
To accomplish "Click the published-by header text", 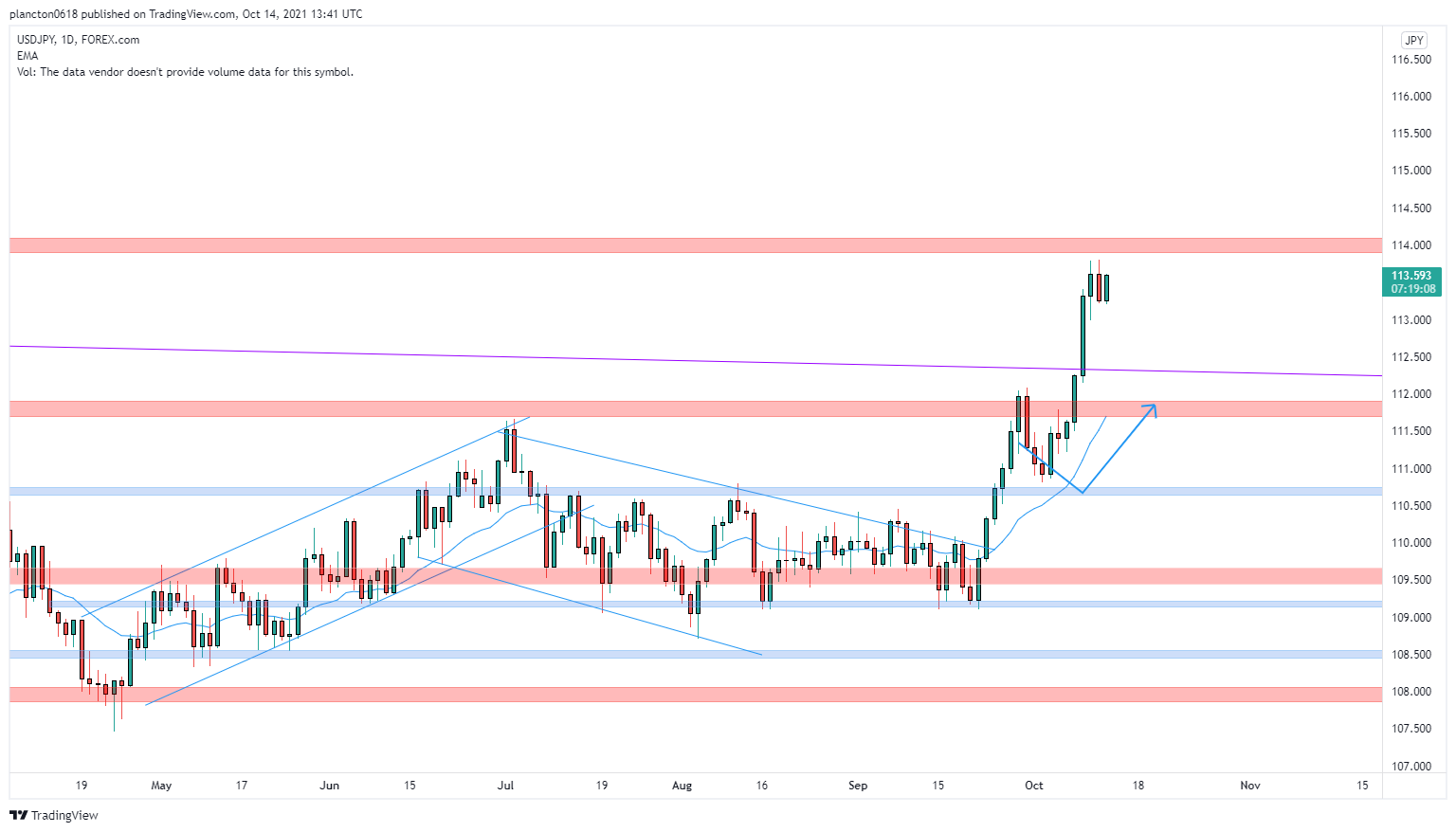I will click(x=186, y=14).
